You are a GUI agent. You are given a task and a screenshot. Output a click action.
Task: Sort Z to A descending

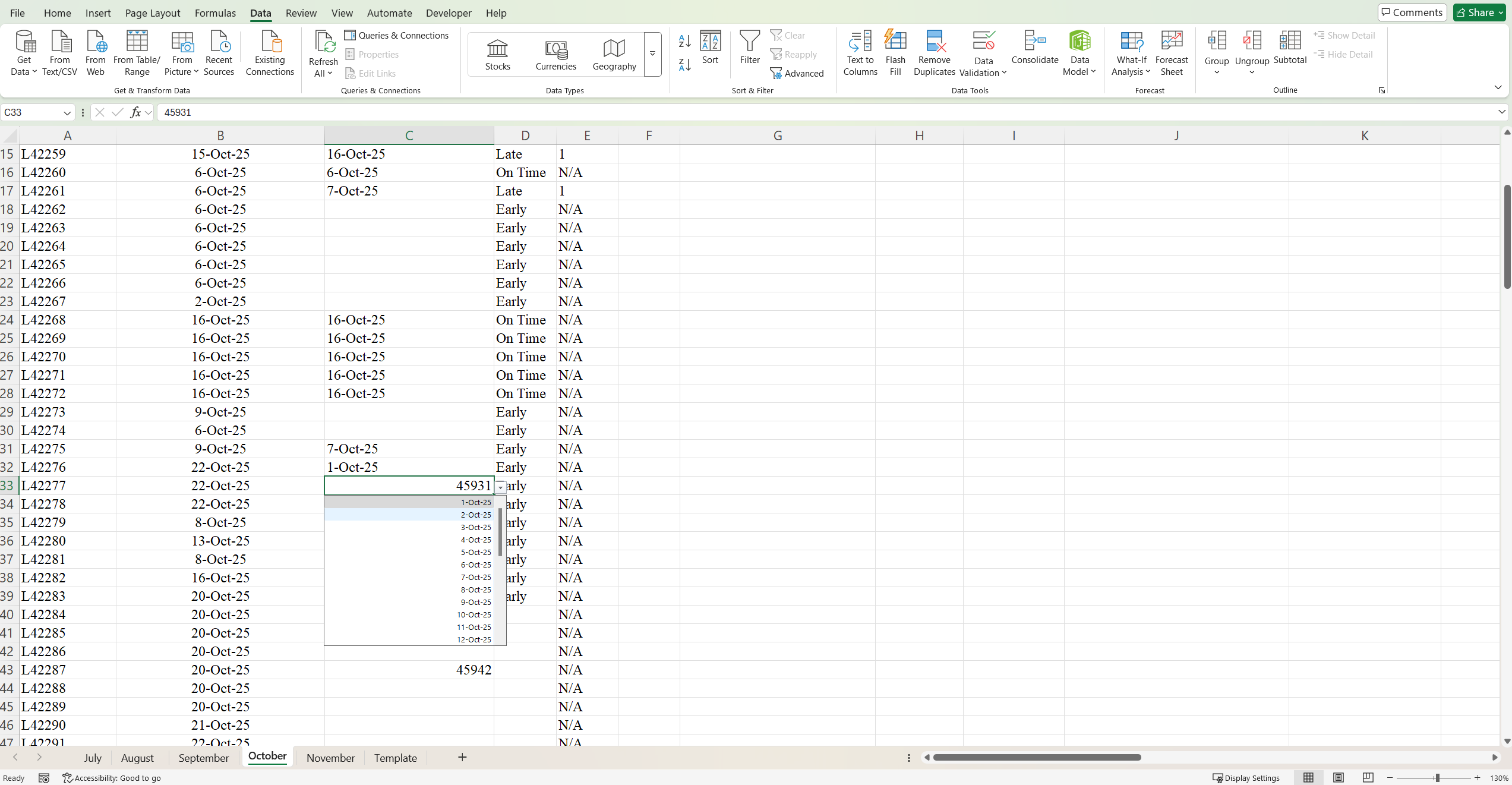click(684, 65)
